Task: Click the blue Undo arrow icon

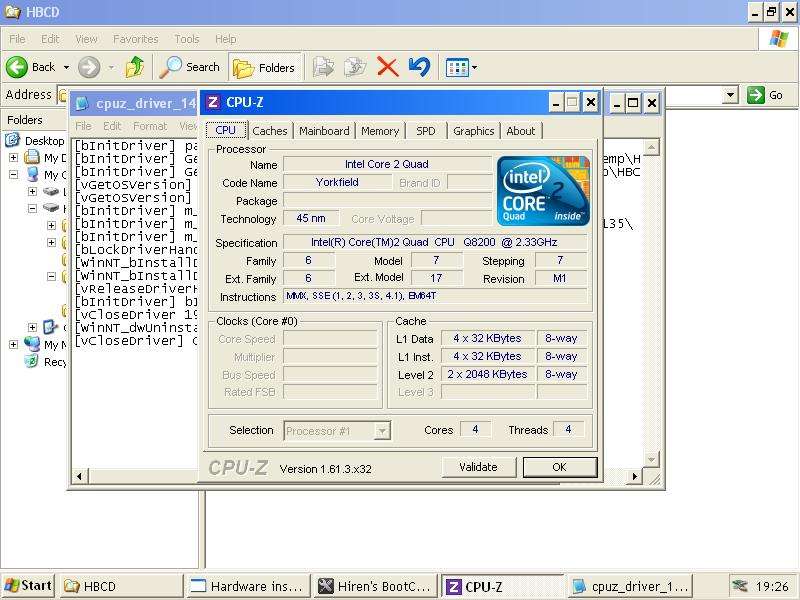Action: [x=419, y=67]
